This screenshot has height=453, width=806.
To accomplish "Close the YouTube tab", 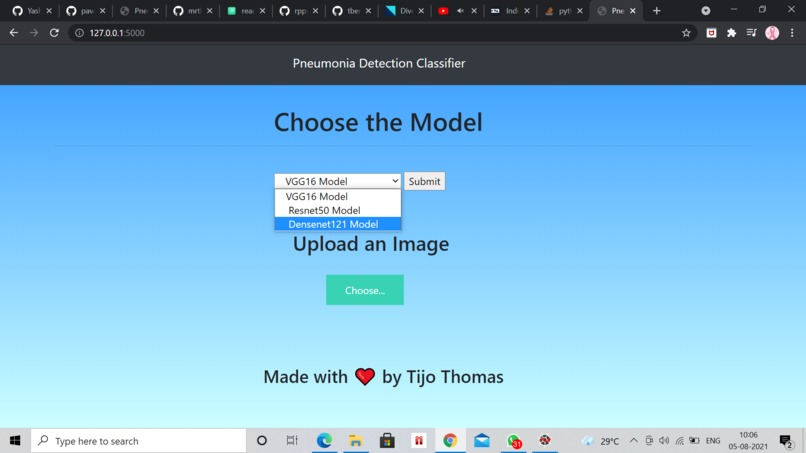I will tap(474, 11).
